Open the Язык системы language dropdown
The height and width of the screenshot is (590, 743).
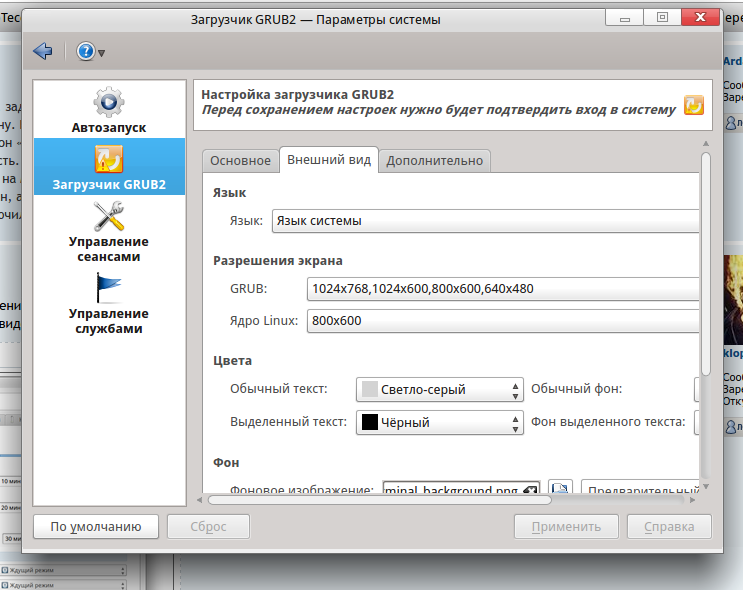pyautogui.click(x=485, y=221)
